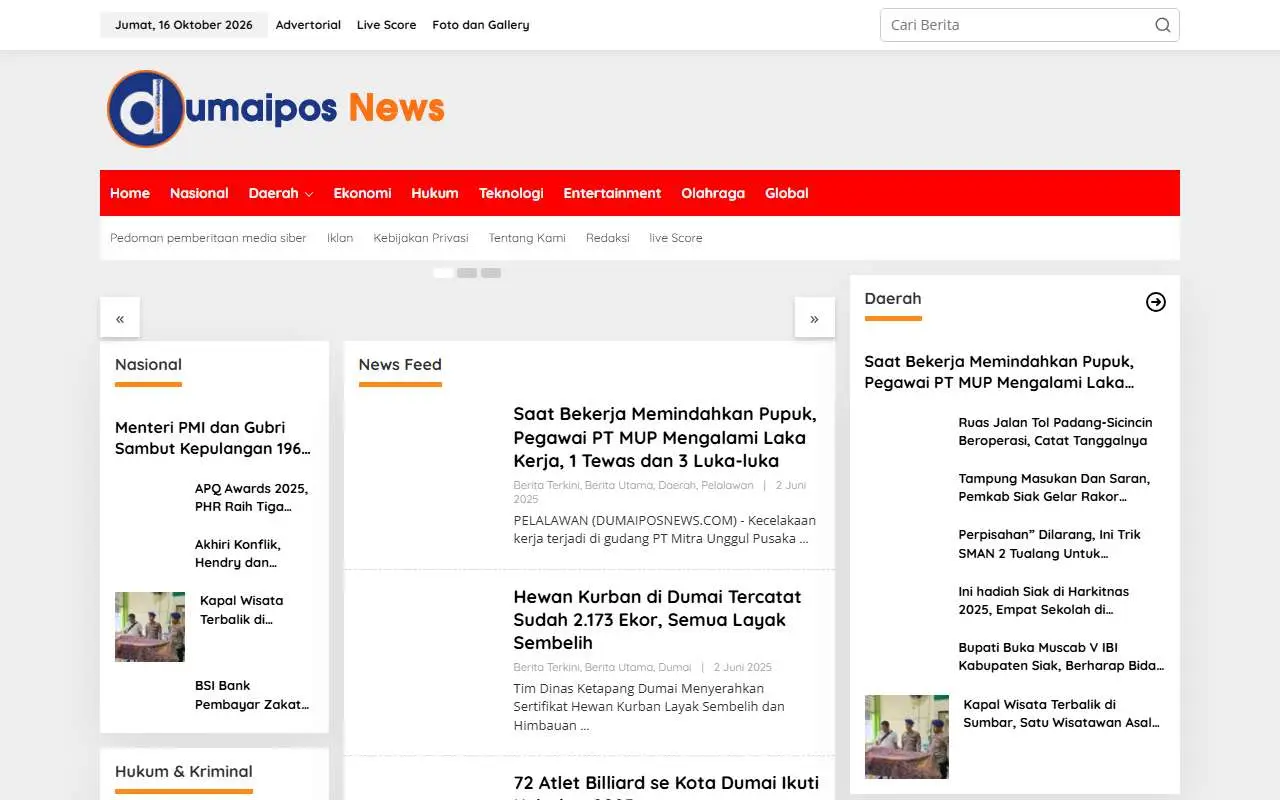Open 'Tampung Masukan Dan Saran' article

coord(1054,487)
